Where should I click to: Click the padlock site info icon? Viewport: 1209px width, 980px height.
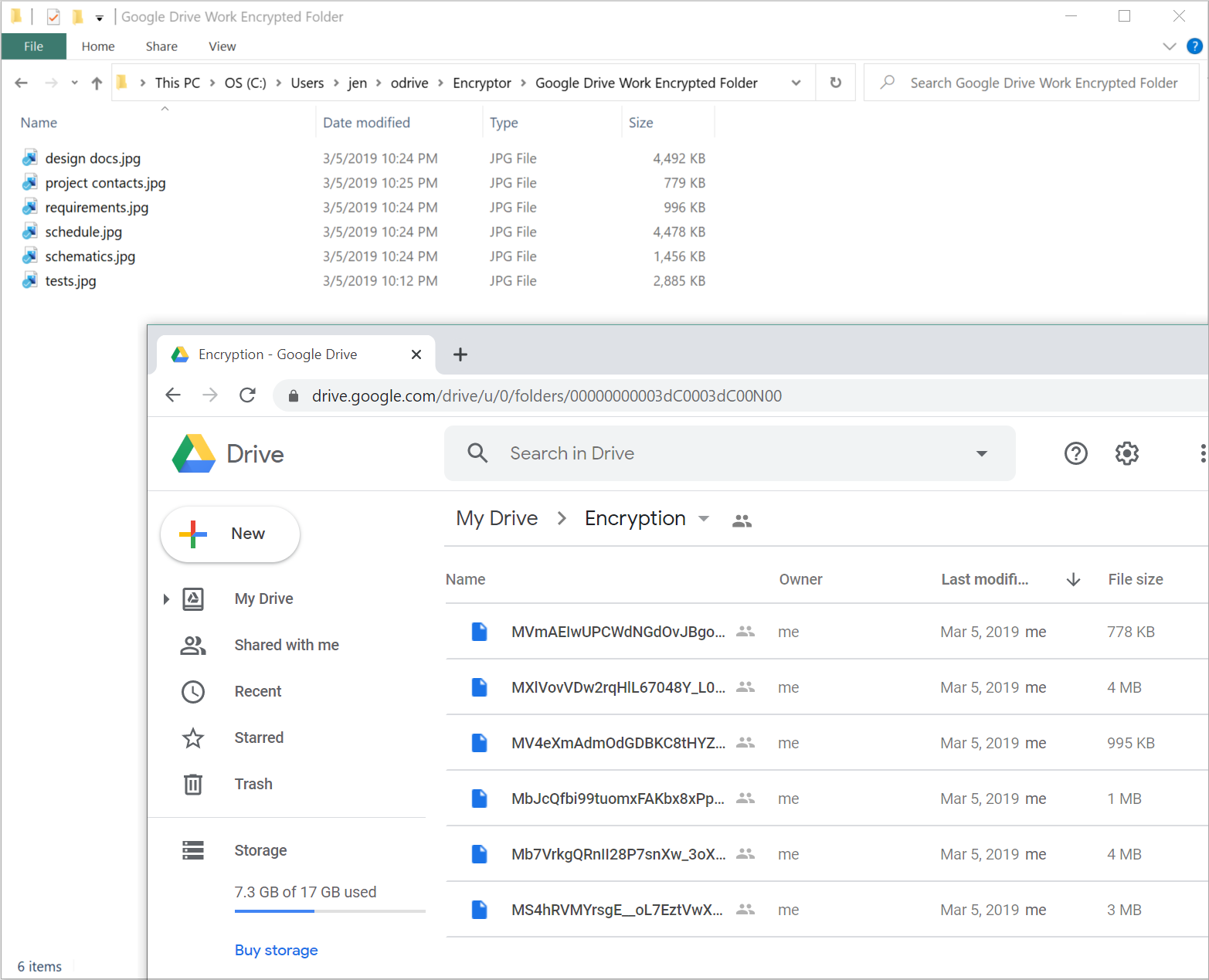tap(294, 396)
